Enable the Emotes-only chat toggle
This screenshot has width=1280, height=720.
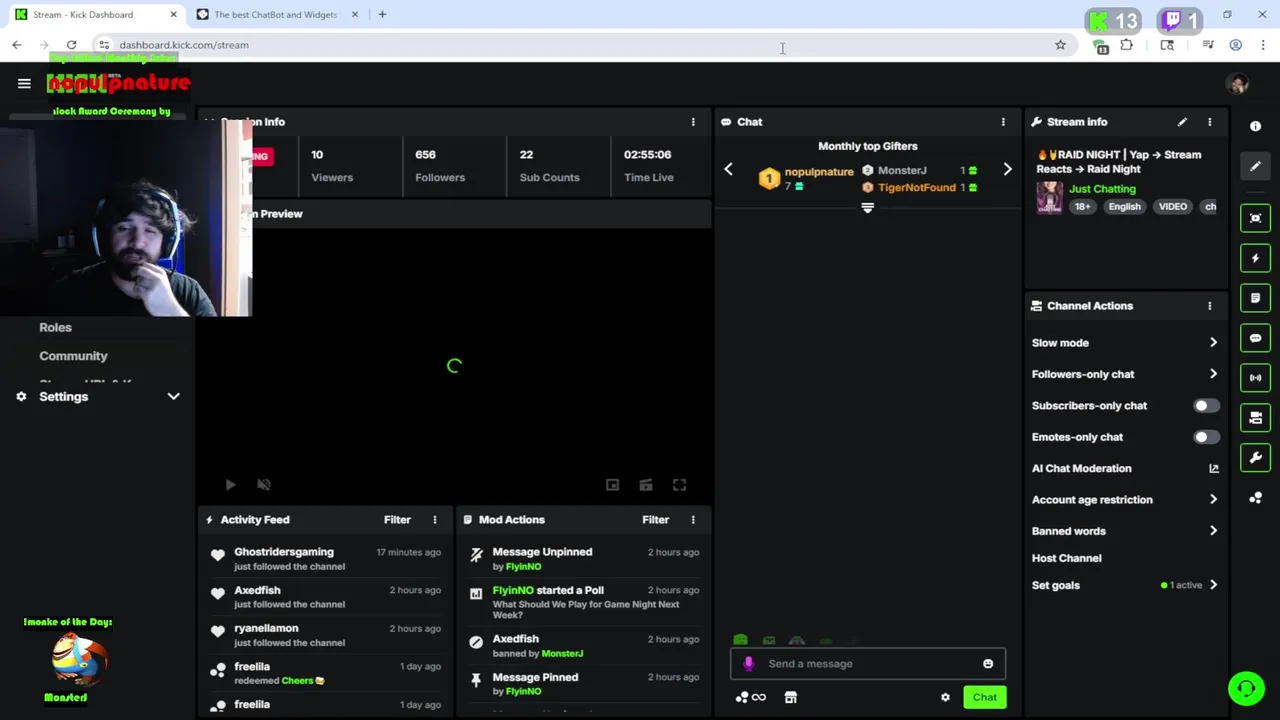coord(1206,437)
